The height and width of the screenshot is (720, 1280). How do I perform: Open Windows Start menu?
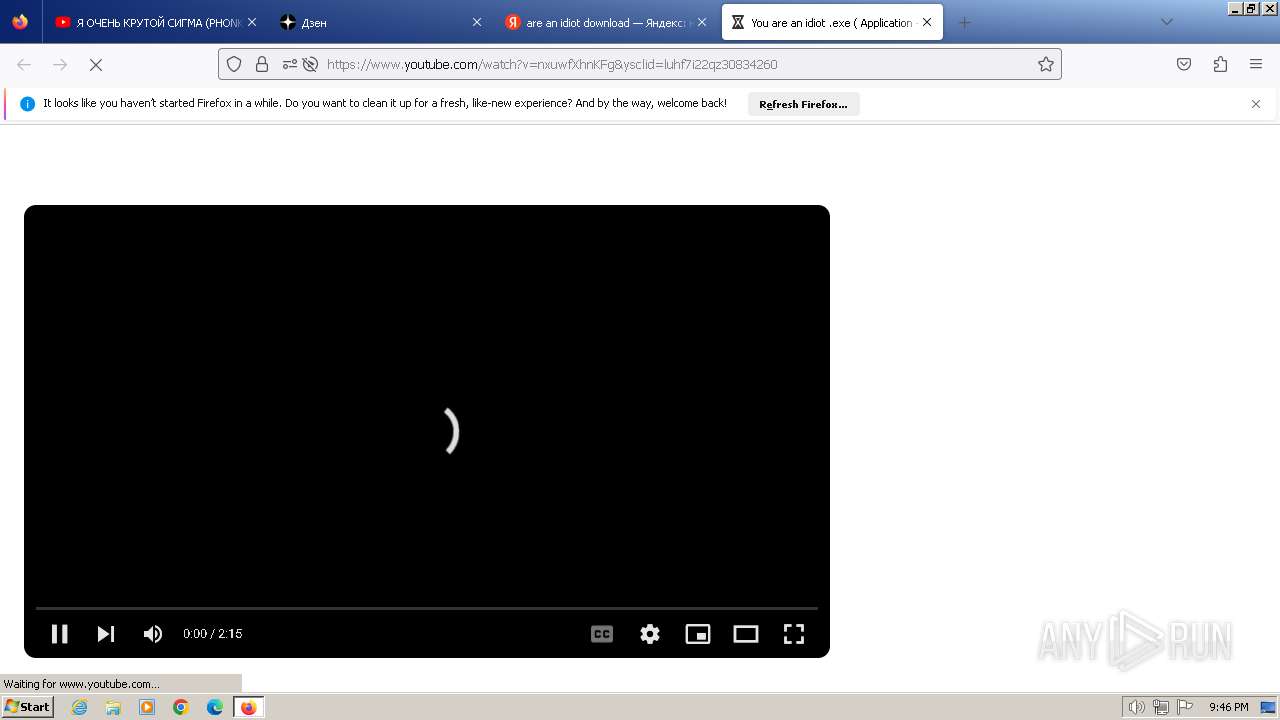(27, 707)
